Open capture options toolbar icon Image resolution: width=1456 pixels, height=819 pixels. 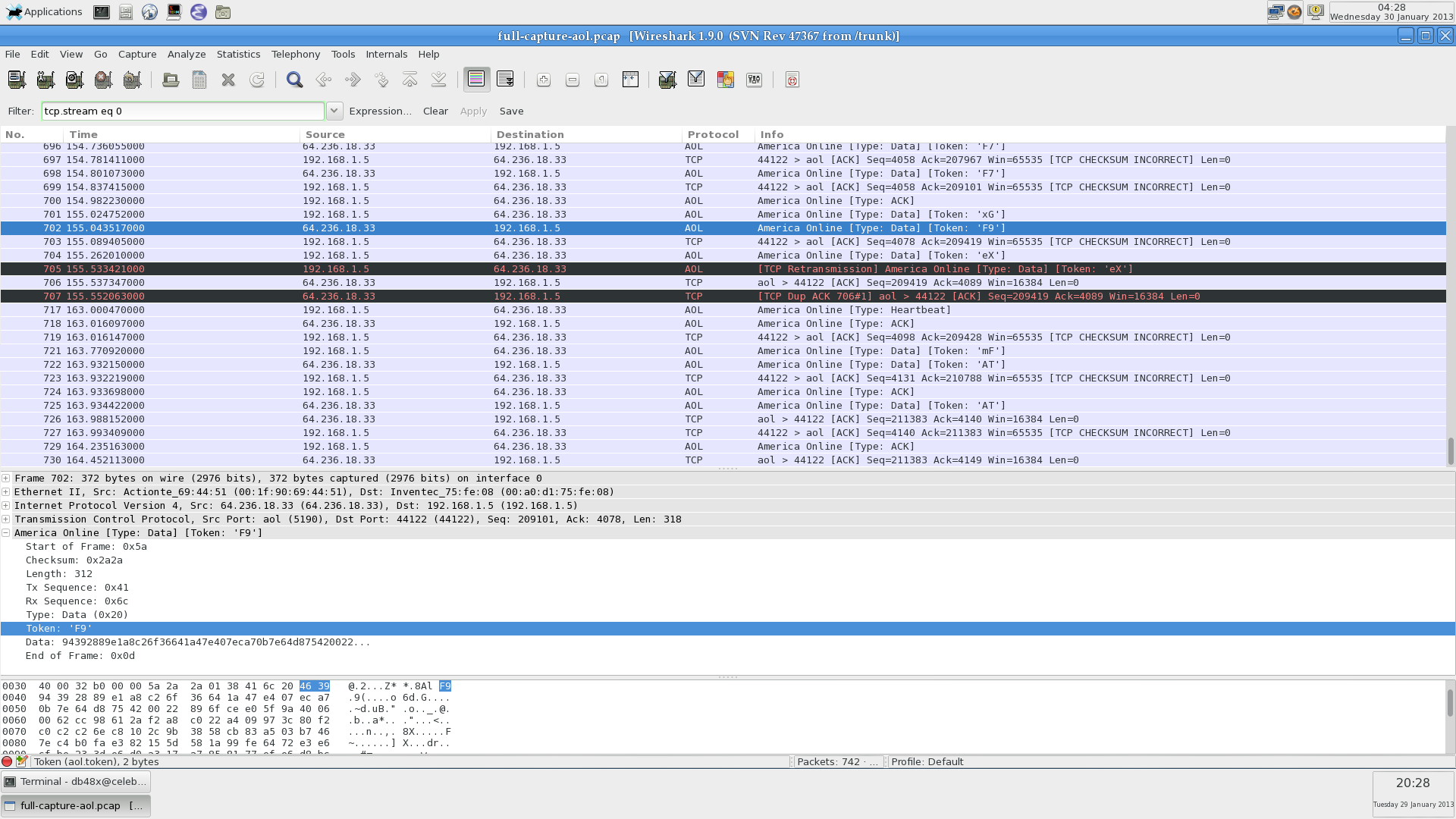[45, 80]
